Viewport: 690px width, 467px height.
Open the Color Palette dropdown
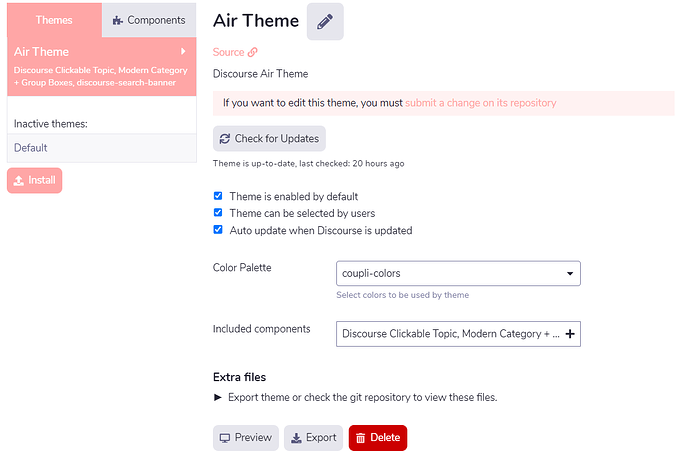pos(458,273)
